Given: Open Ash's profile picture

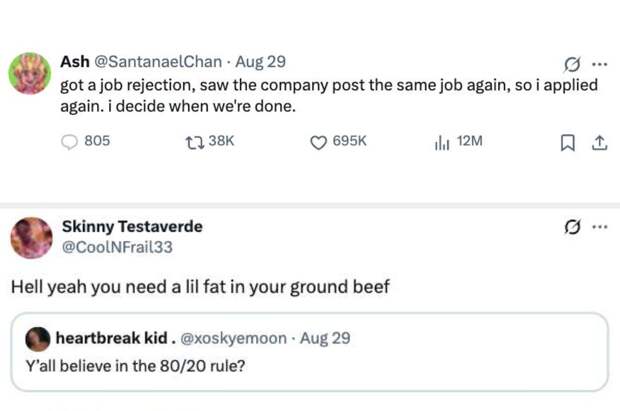Looking at the screenshot, I should click(x=30, y=73).
